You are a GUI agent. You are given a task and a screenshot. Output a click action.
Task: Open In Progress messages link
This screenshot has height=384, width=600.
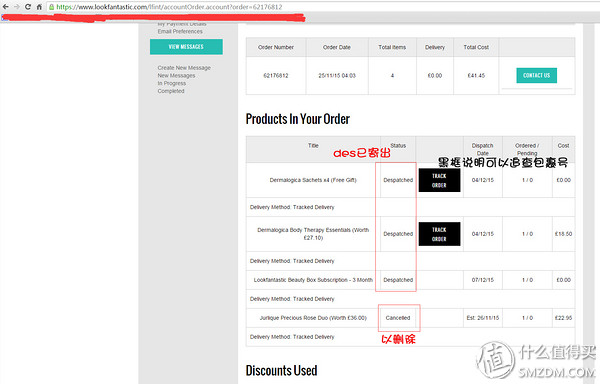[x=172, y=83]
